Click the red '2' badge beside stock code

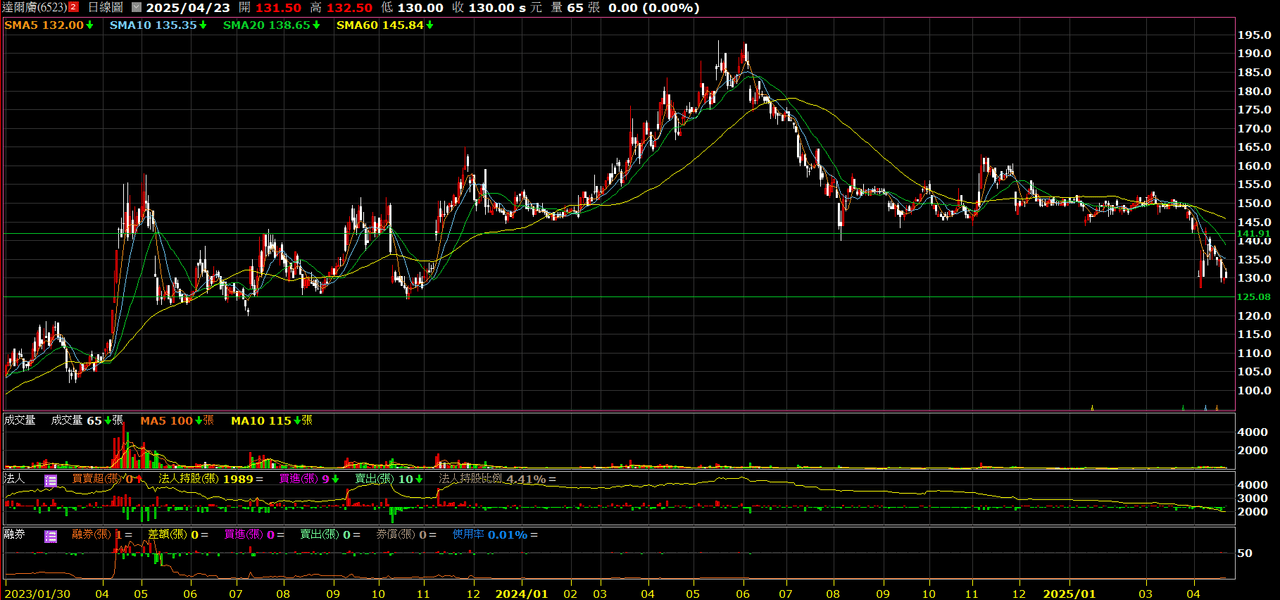pyautogui.click(x=73, y=8)
